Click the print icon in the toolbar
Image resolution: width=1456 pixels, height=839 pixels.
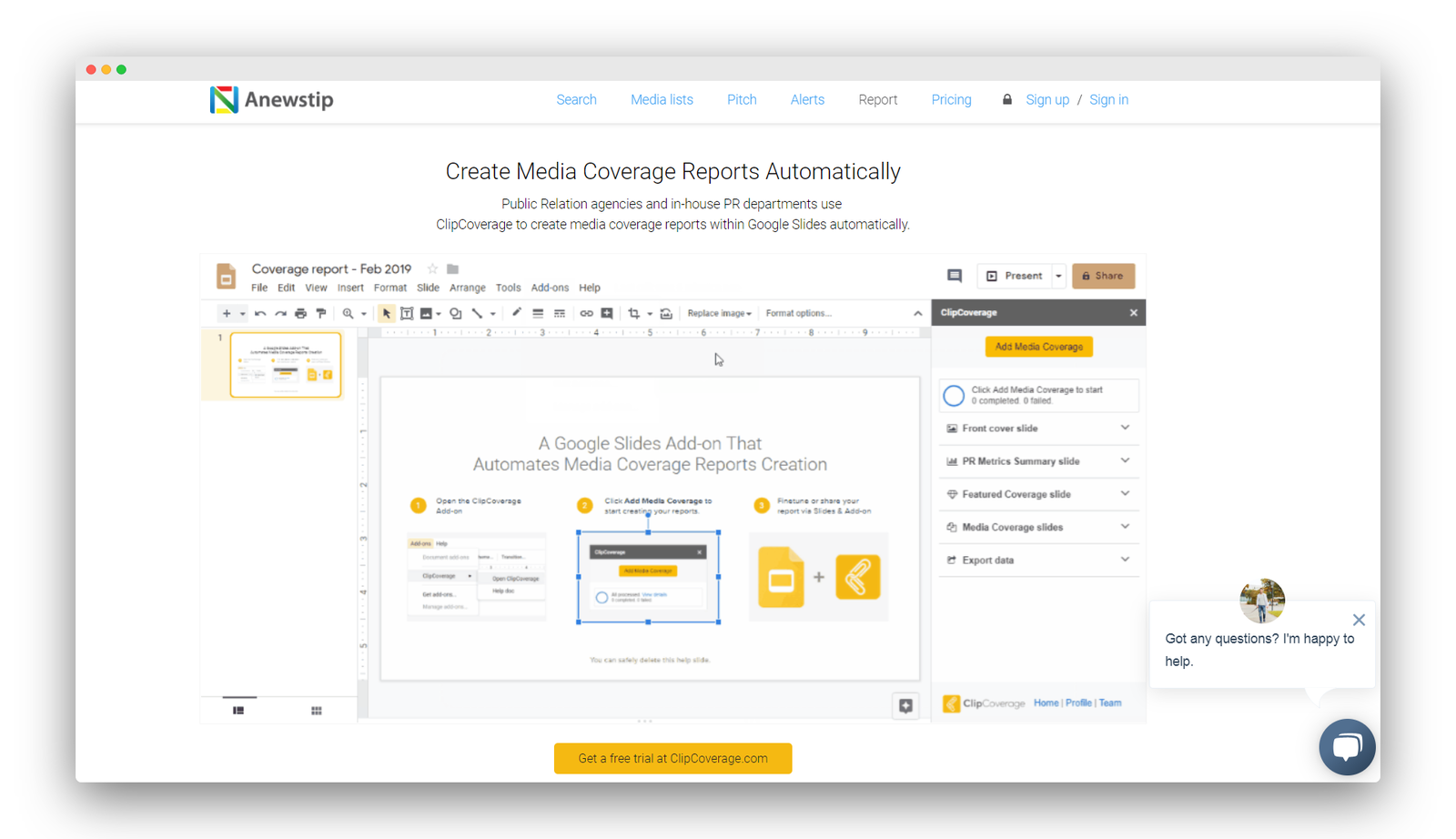point(300,313)
